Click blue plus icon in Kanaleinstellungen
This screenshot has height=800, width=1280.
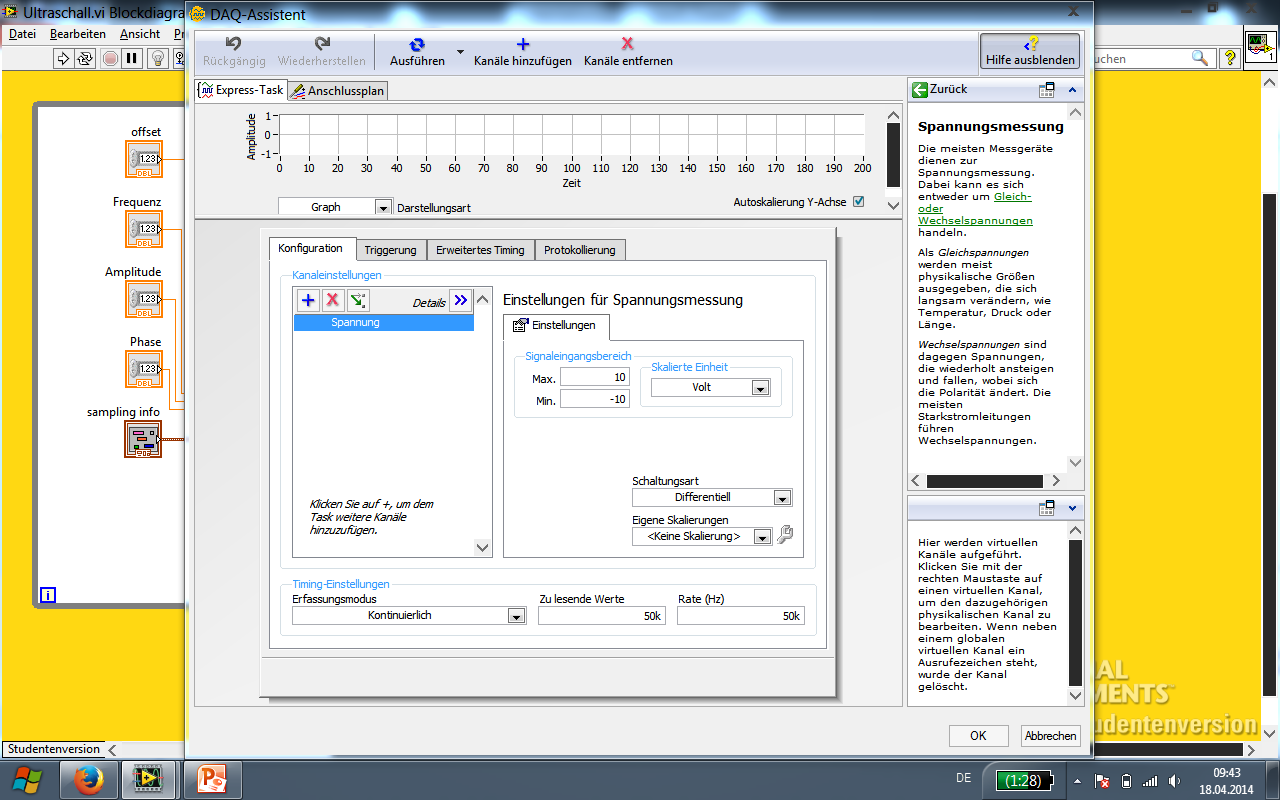tap(308, 300)
